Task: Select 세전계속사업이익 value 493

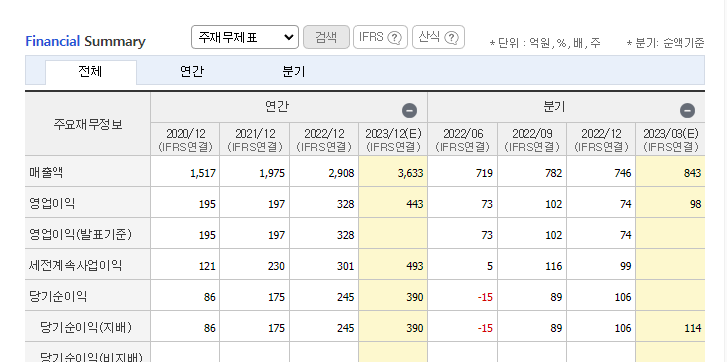Action: click(x=415, y=267)
